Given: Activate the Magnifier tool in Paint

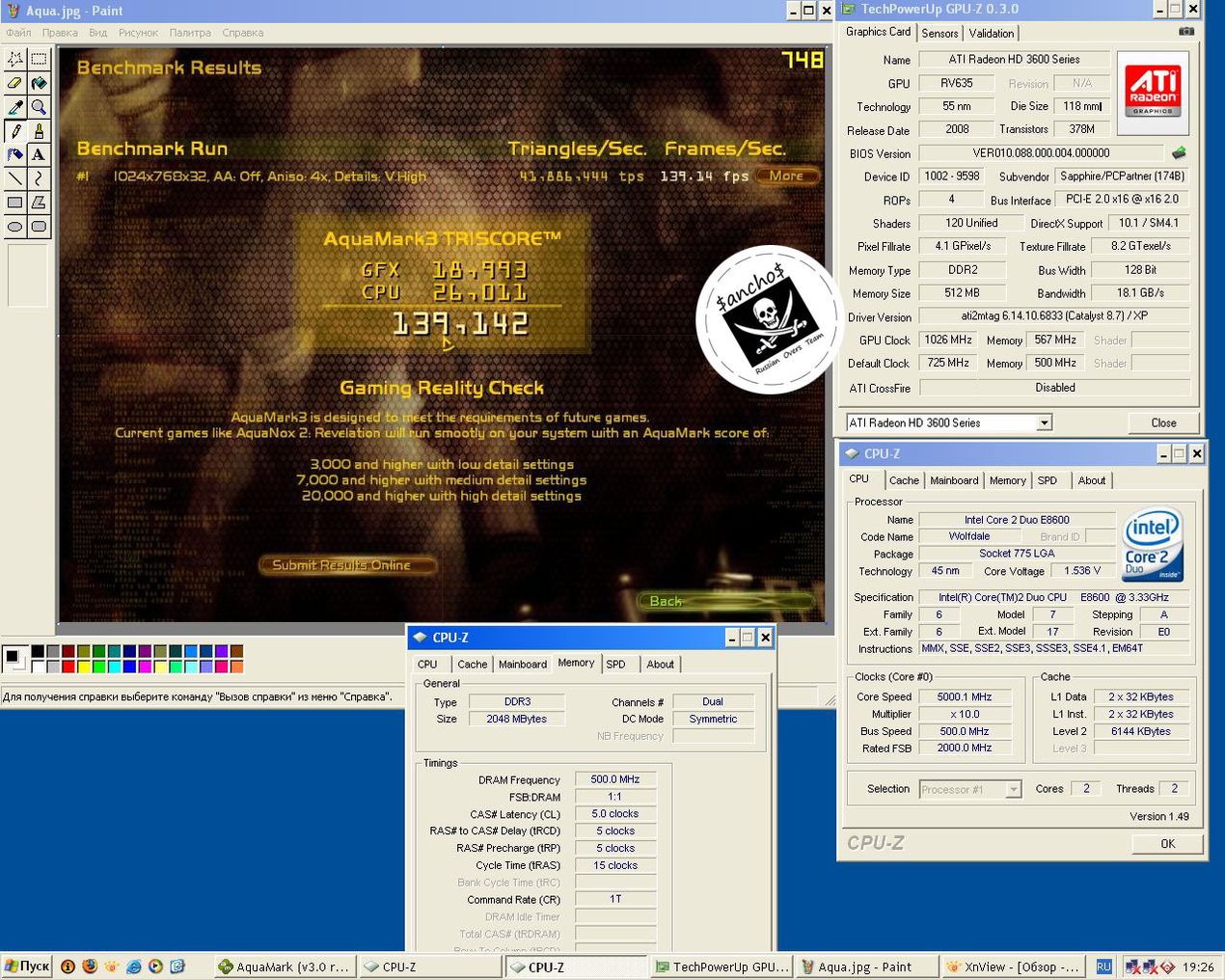Looking at the screenshot, I should pos(39,107).
